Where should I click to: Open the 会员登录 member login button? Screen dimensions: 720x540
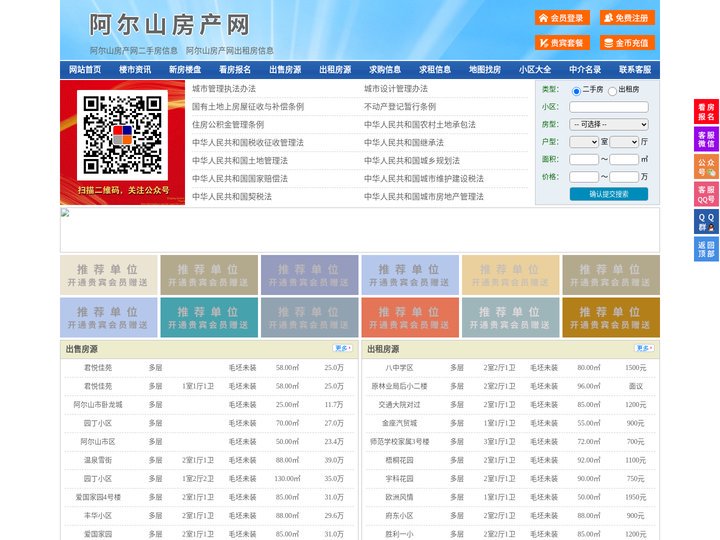coord(562,18)
